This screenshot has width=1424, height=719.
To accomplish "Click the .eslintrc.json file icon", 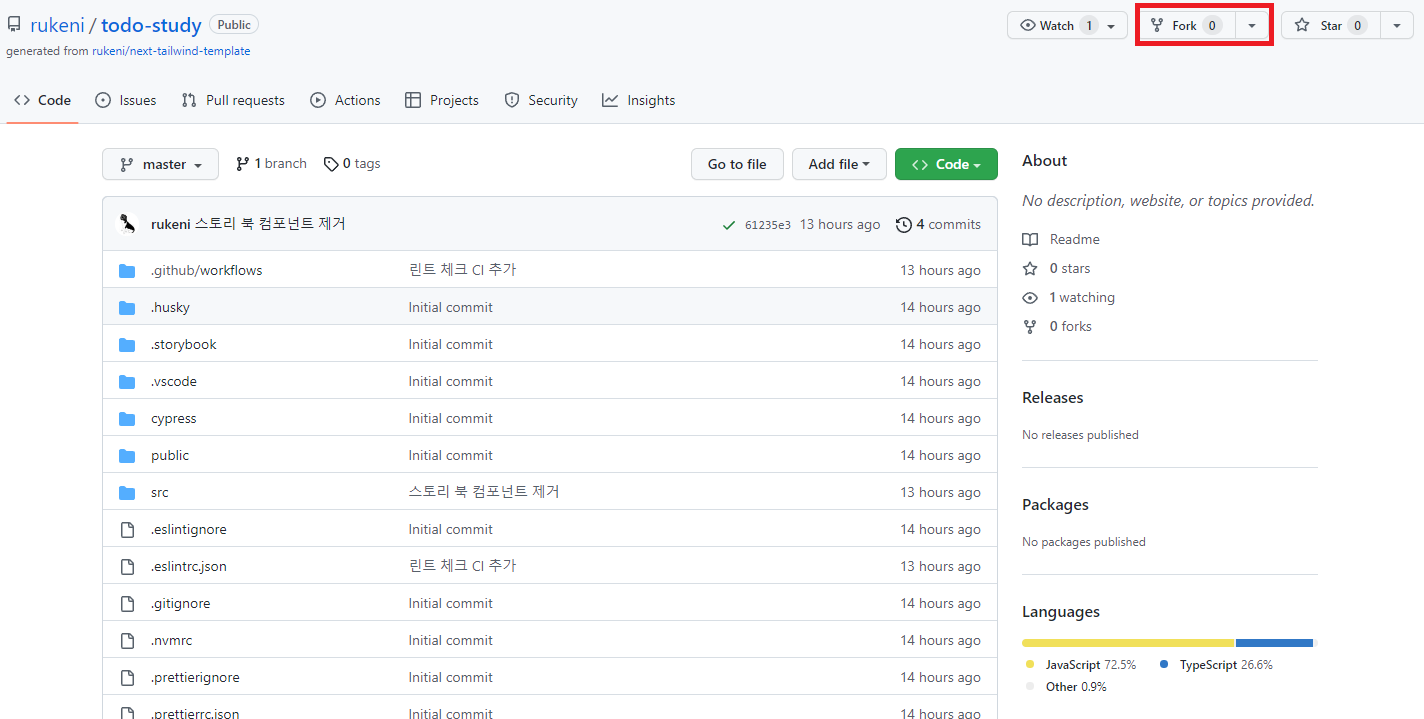I will [127, 566].
